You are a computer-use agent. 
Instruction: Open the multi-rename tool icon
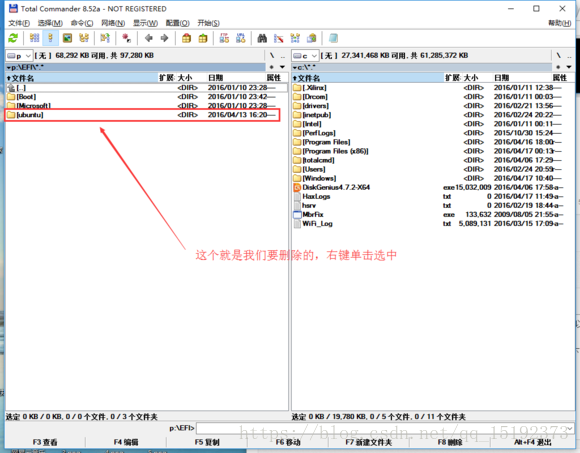coord(279,38)
